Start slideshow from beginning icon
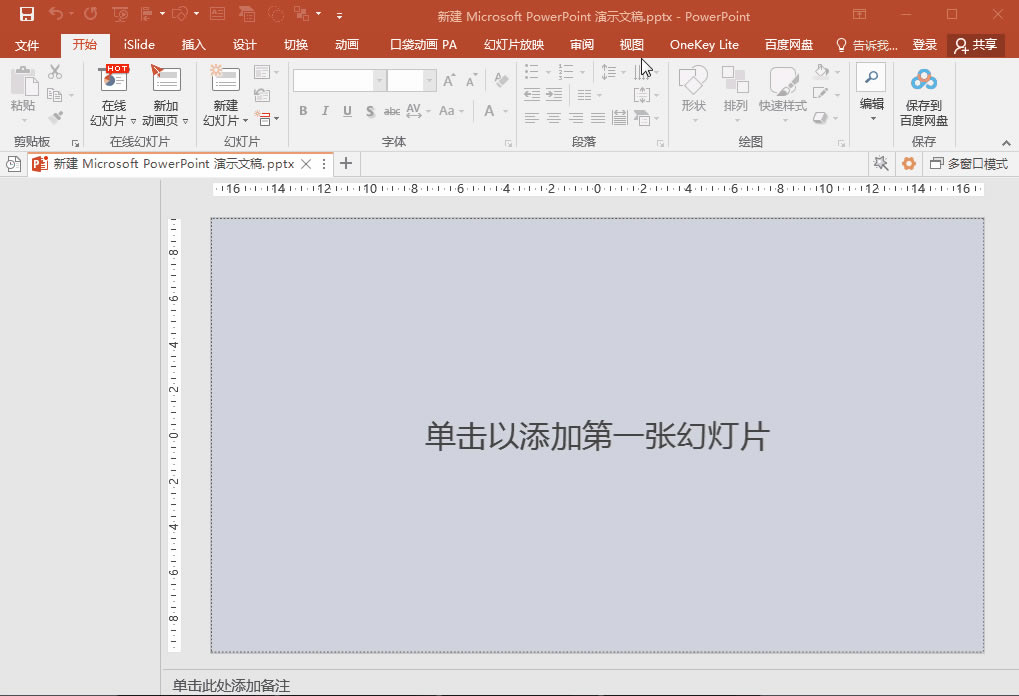 tap(120, 14)
